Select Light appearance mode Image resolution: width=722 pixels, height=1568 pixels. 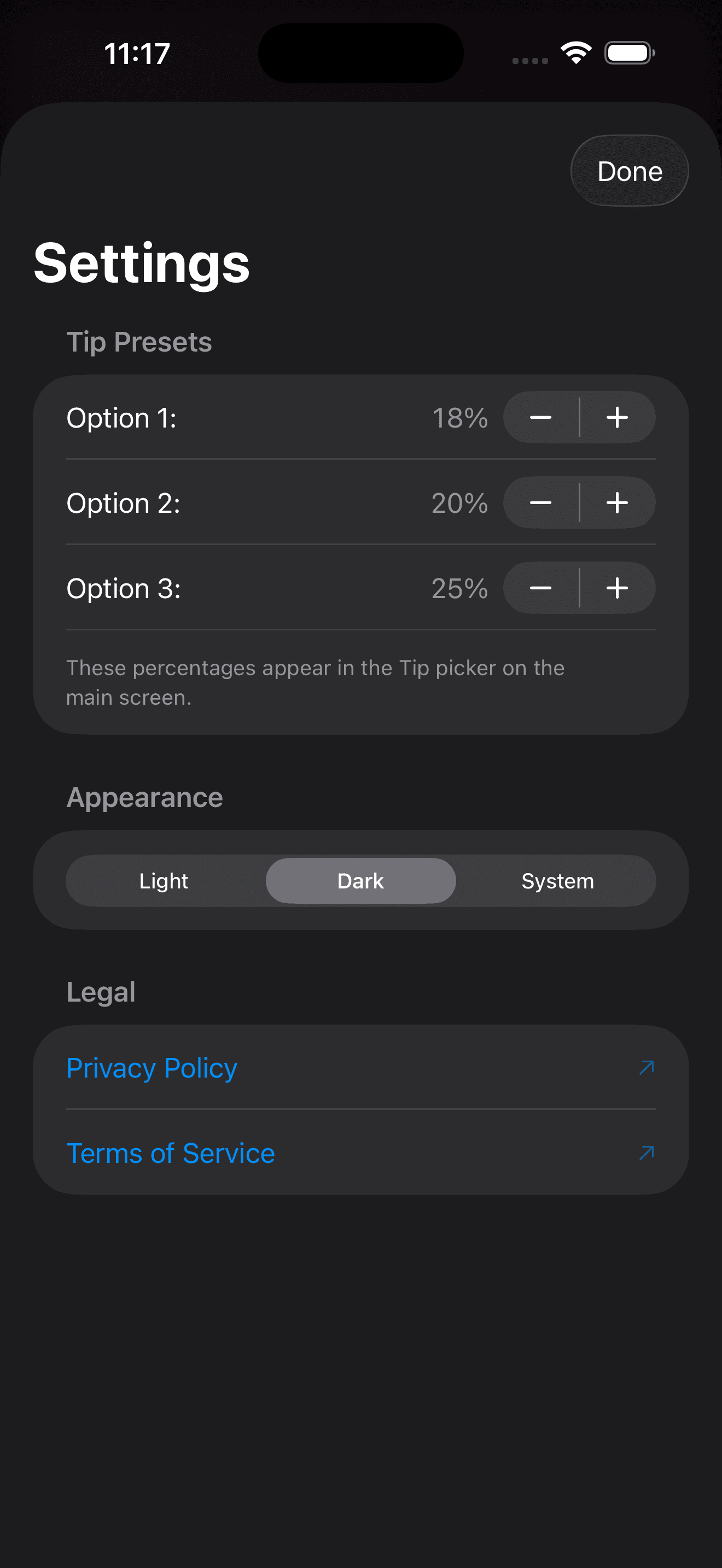pos(163,880)
